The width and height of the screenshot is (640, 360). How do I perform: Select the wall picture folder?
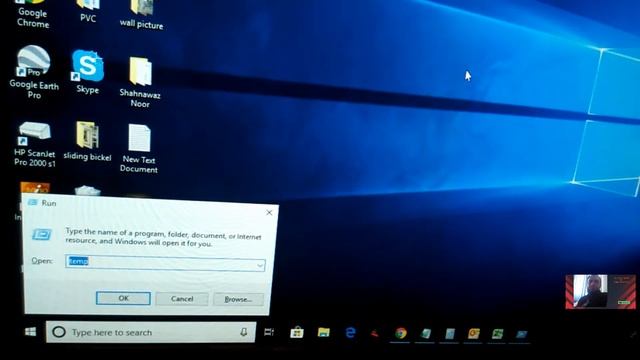141,15
